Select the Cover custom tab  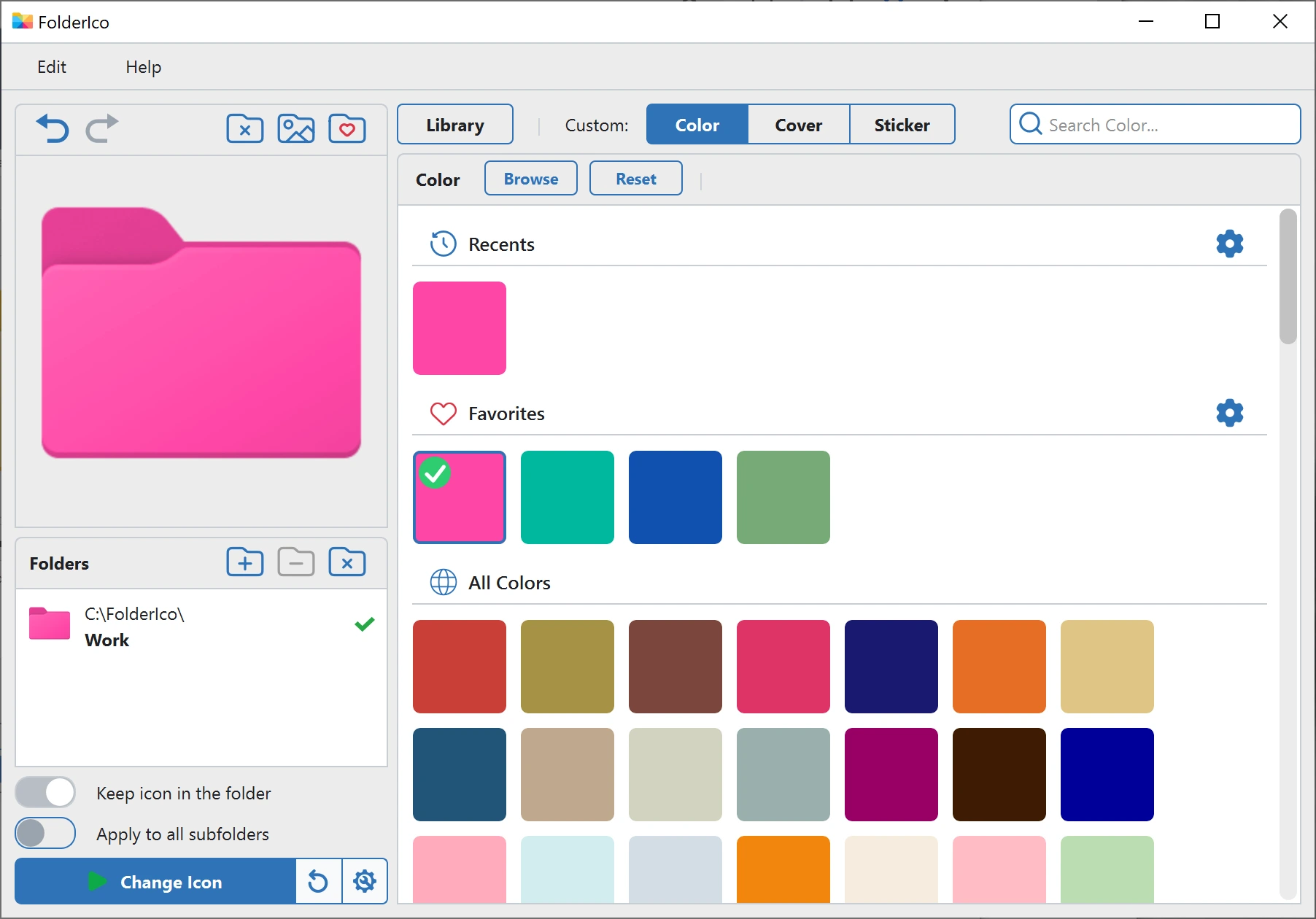799,125
